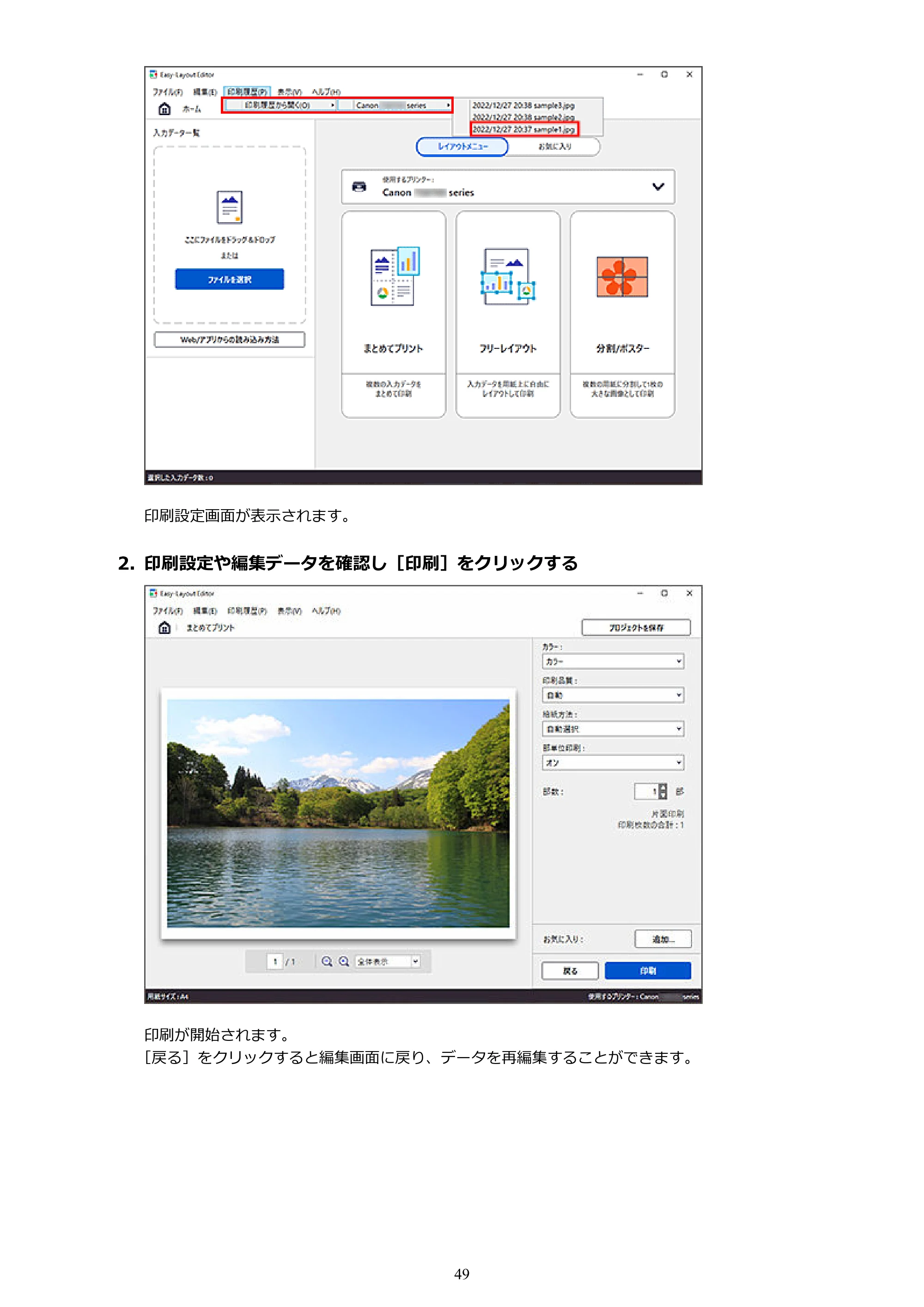
Task: Click the 片面印刷 text
Action: coord(668,814)
